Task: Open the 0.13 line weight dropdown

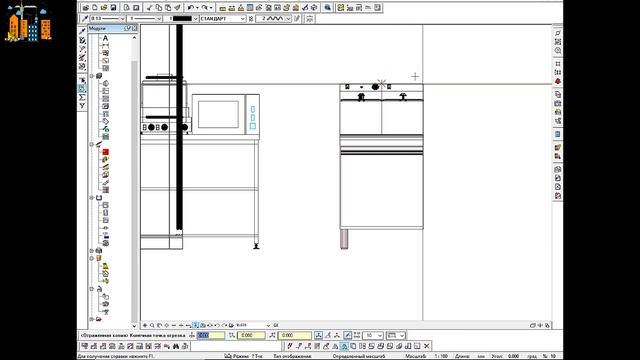Action: (x=122, y=19)
